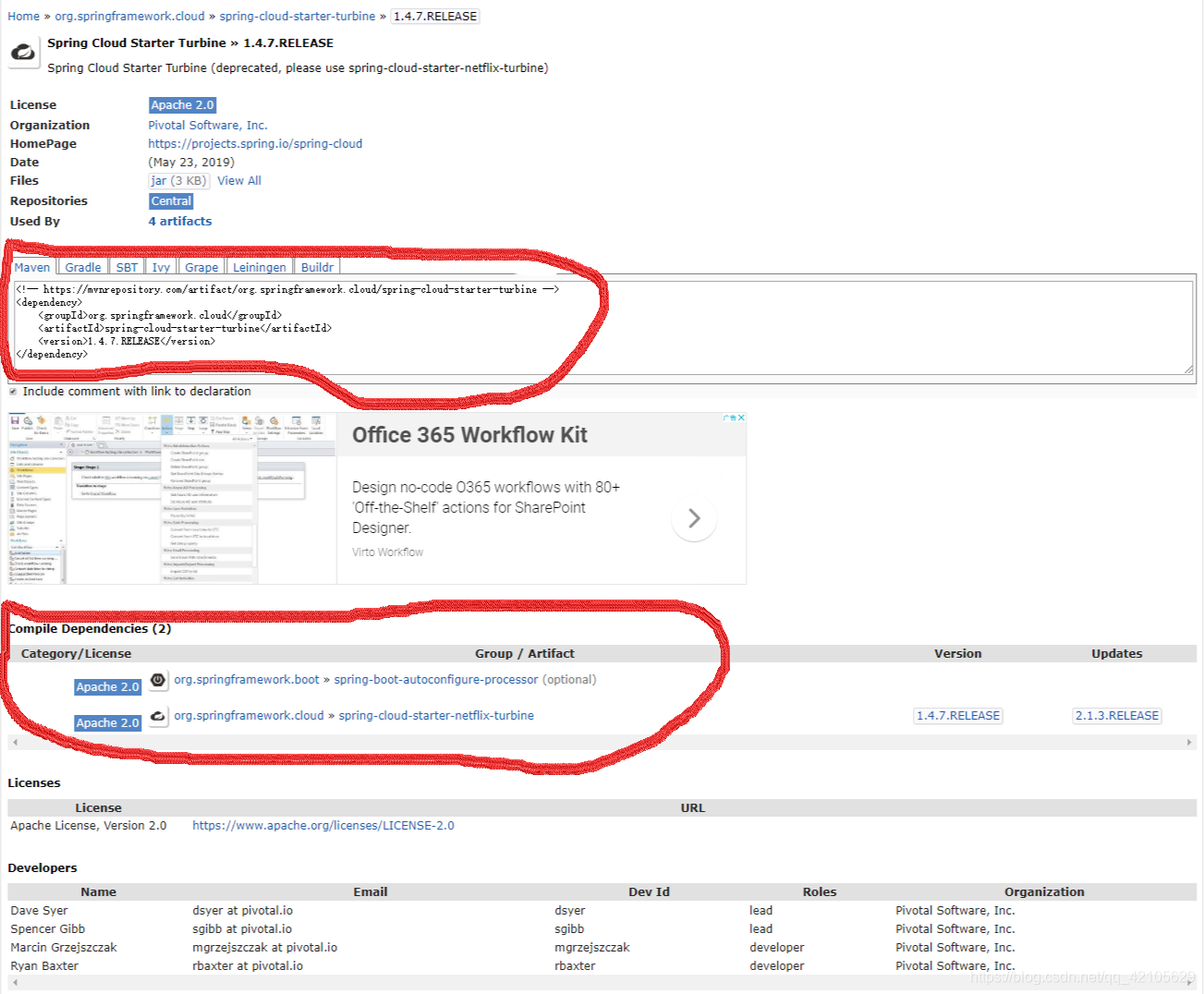Screen dimensions: 1204x994
Task: Select 'mgrzejszczak' dev id cell
Action: click(x=592, y=947)
